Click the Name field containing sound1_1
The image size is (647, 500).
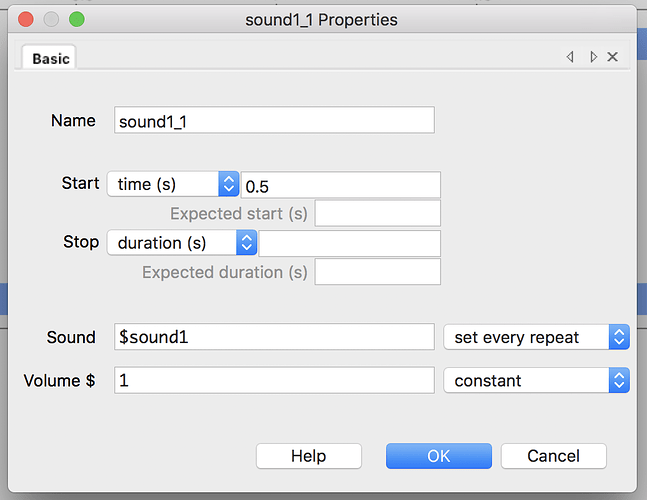(274, 121)
